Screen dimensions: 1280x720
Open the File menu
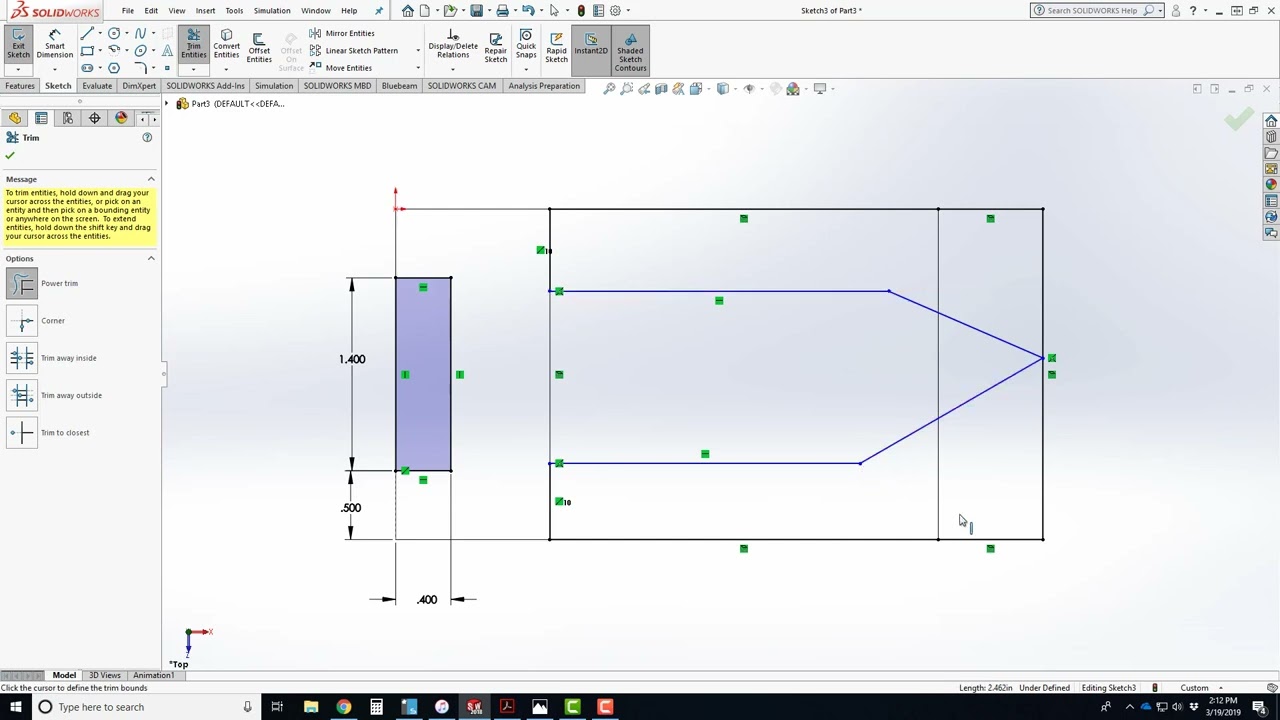pos(128,11)
